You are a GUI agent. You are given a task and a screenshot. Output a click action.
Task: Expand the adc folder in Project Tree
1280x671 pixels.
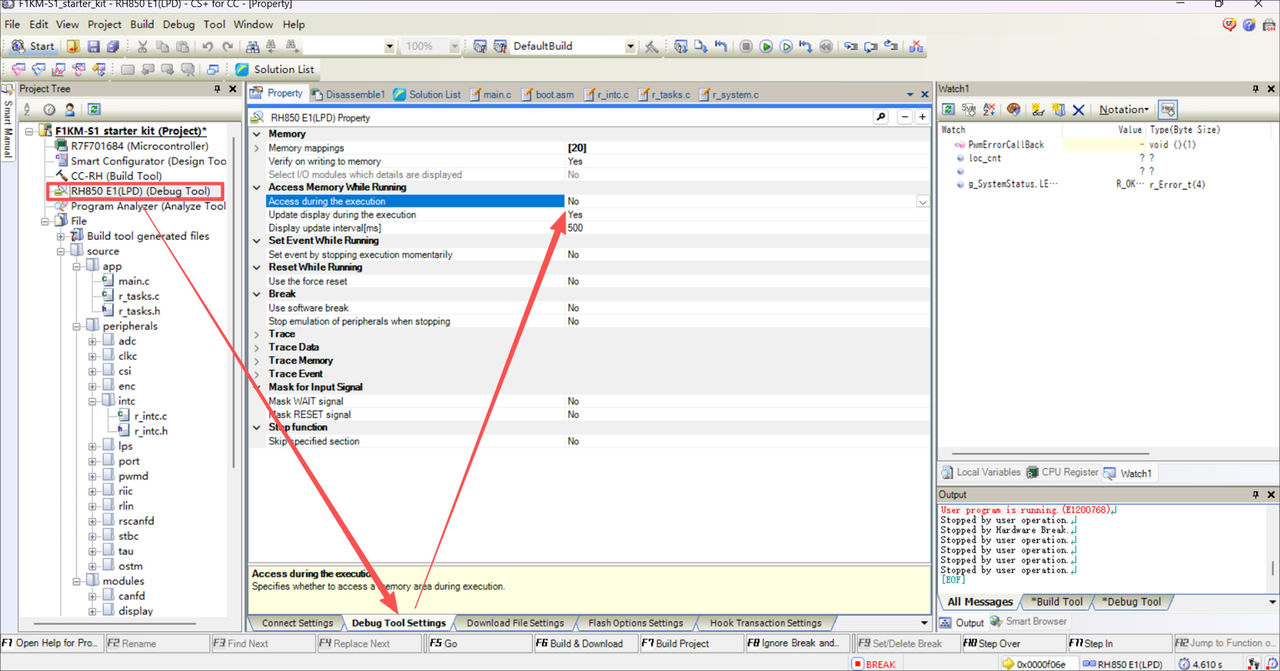pos(91,341)
